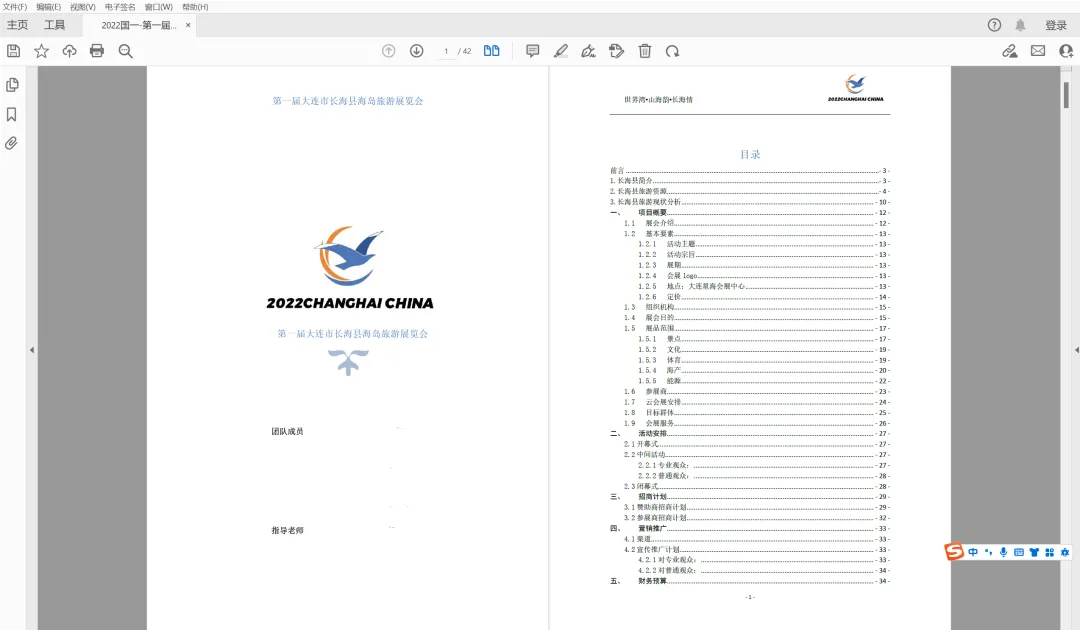
Task: Rotate the page with the circular arrow icon
Action: pos(672,51)
